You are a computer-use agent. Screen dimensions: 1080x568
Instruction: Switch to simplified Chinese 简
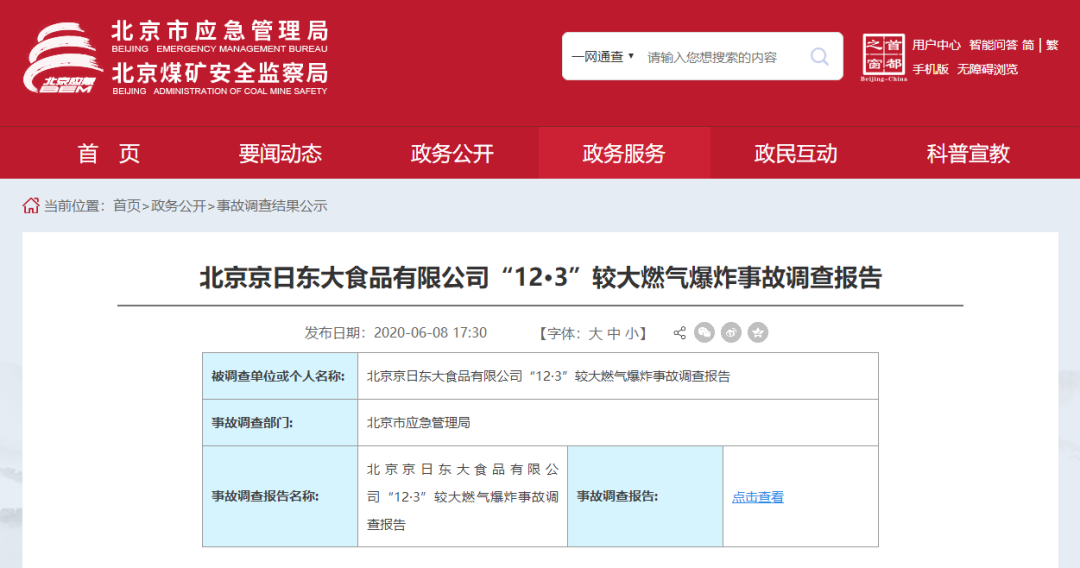tap(1028, 45)
